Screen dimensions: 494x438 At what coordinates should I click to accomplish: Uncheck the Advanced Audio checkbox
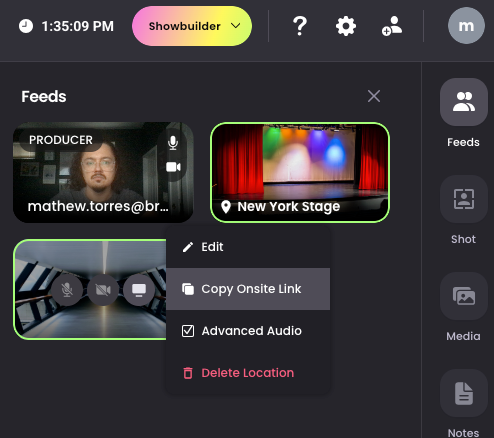click(x=188, y=331)
